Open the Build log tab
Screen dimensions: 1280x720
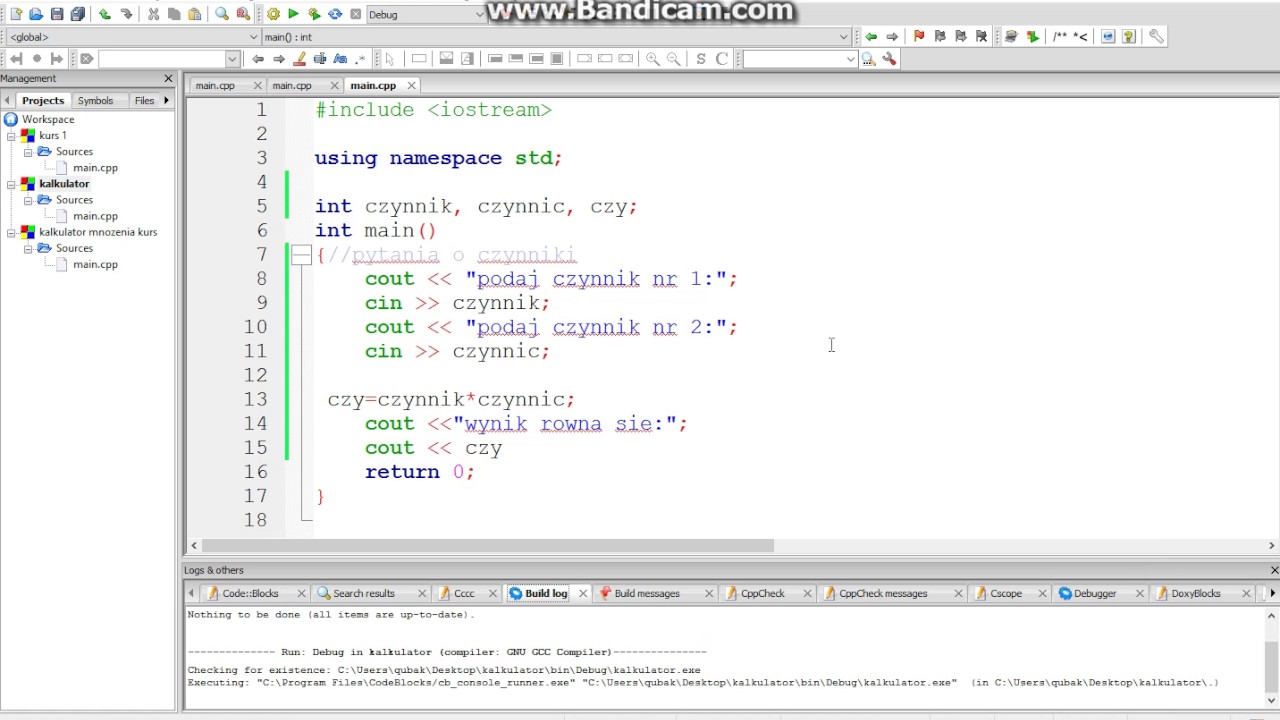click(546, 593)
